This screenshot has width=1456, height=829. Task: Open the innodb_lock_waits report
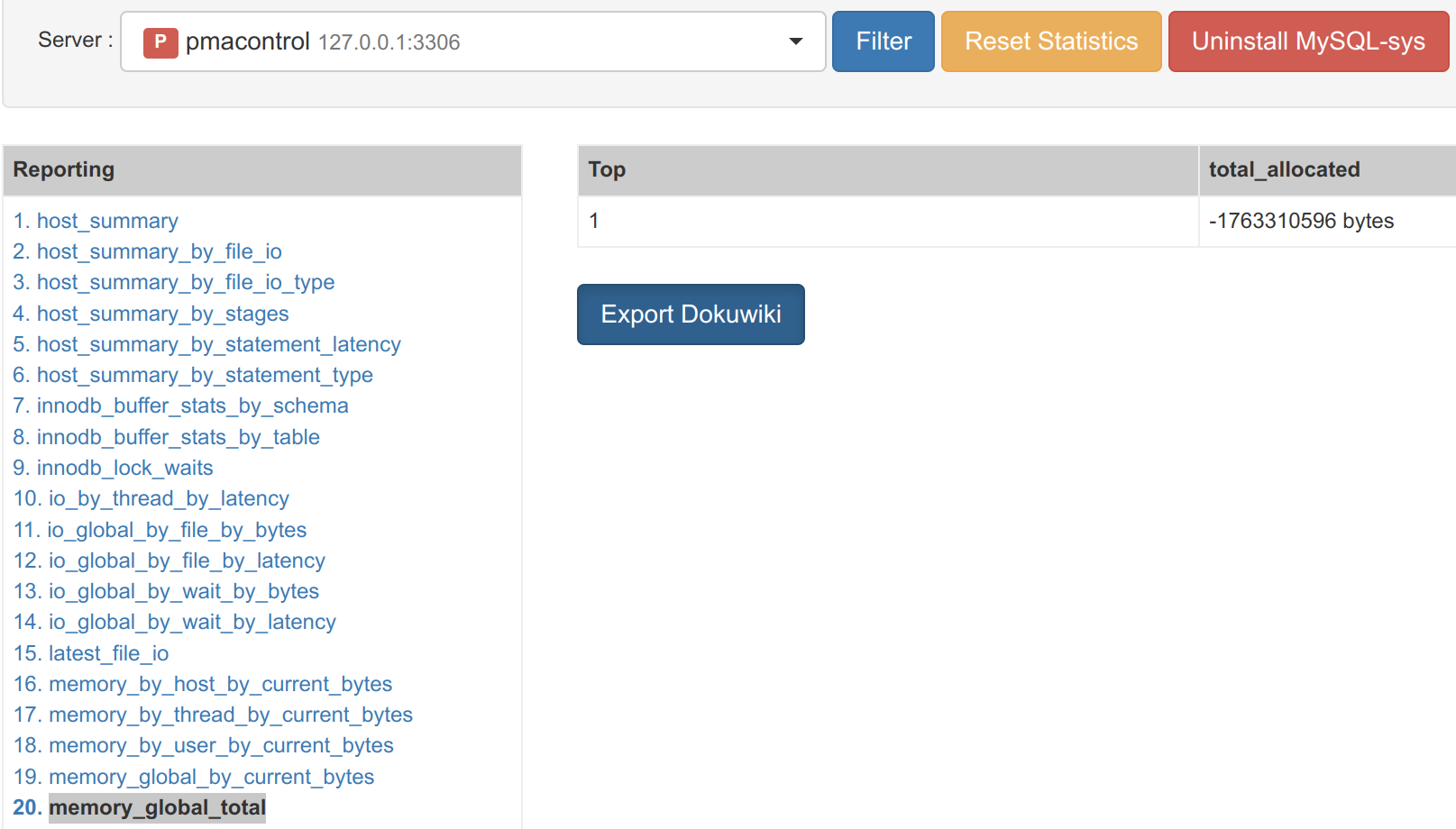(x=124, y=468)
